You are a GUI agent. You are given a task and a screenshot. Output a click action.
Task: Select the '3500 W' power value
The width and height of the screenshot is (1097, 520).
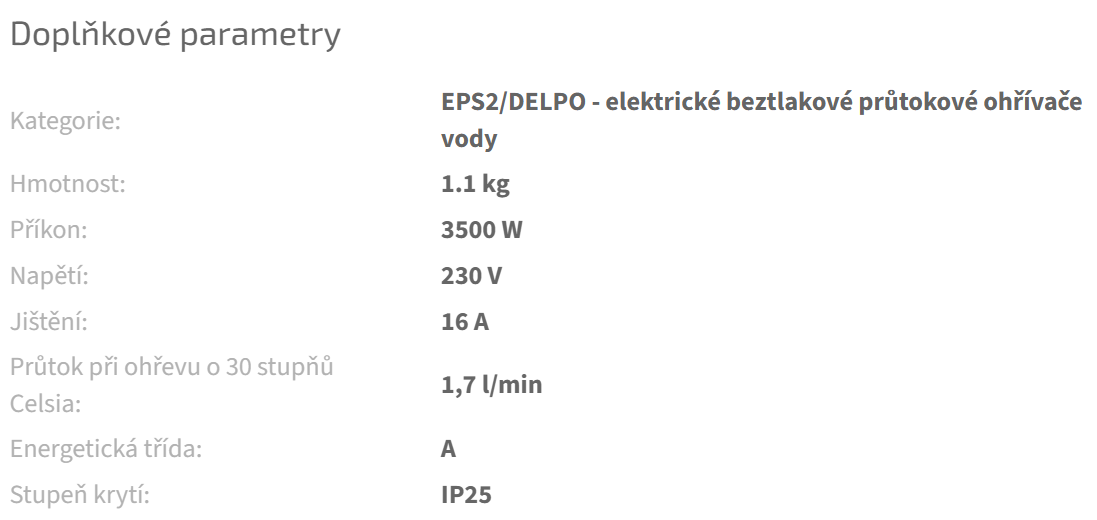coord(481,230)
